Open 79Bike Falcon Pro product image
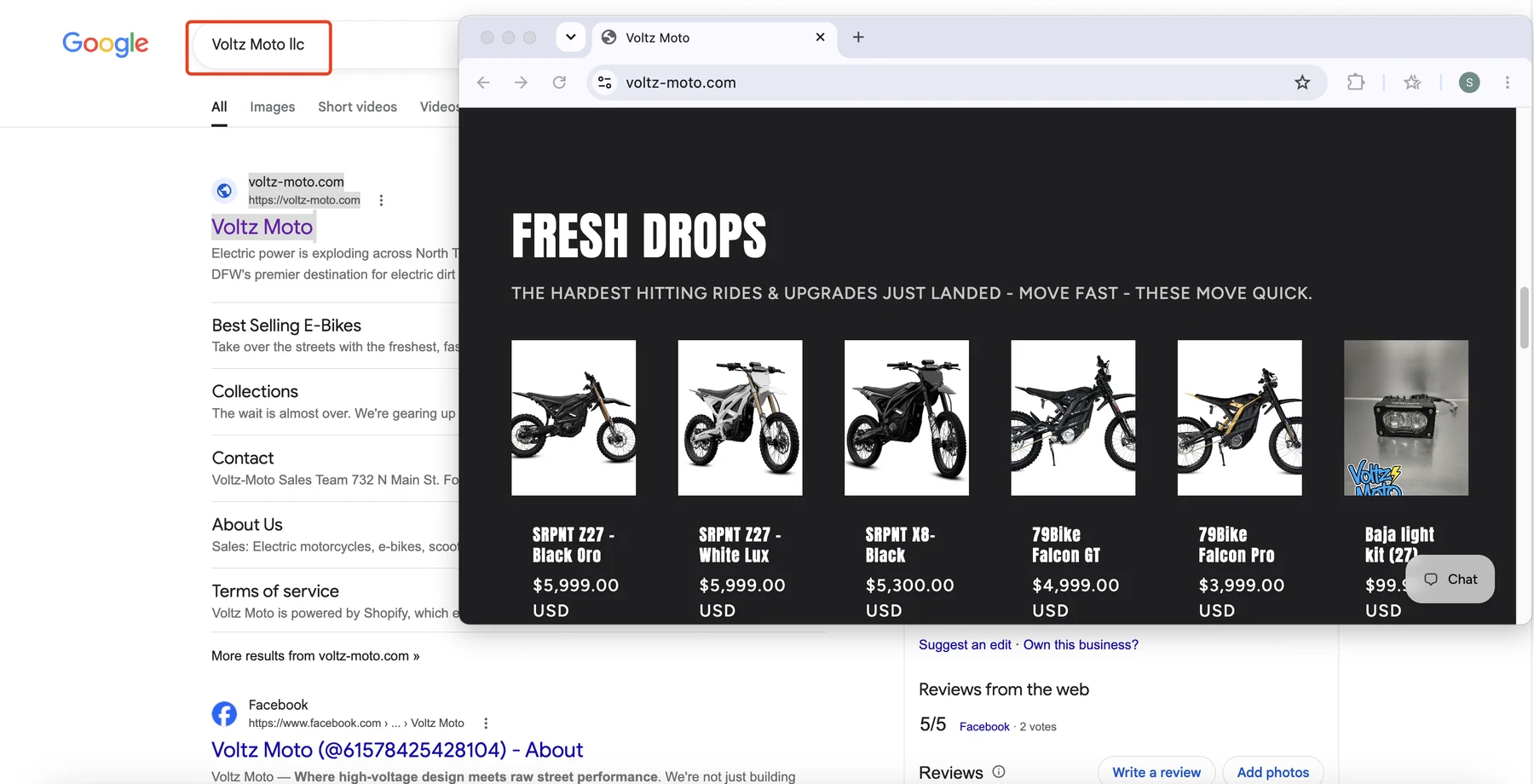 1240,418
